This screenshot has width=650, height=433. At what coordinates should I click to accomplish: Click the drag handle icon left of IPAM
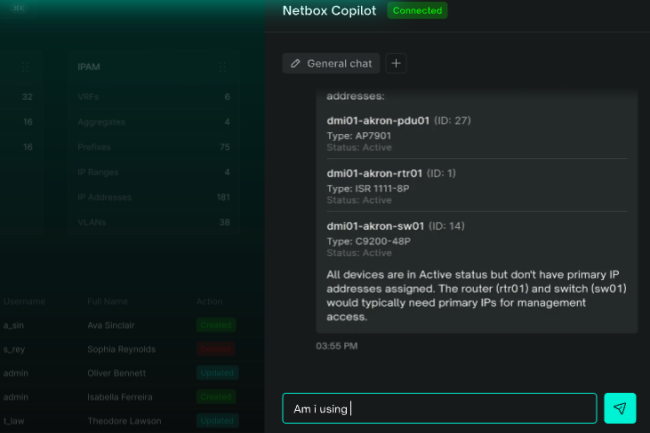(26, 67)
